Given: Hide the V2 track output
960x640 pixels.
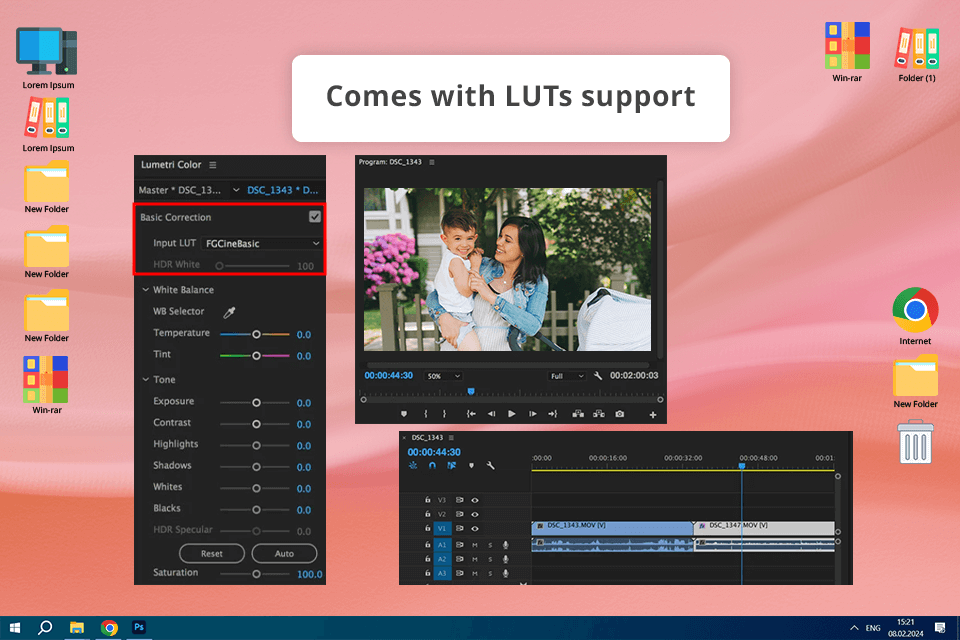Looking at the screenshot, I should click(x=474, y=514).
